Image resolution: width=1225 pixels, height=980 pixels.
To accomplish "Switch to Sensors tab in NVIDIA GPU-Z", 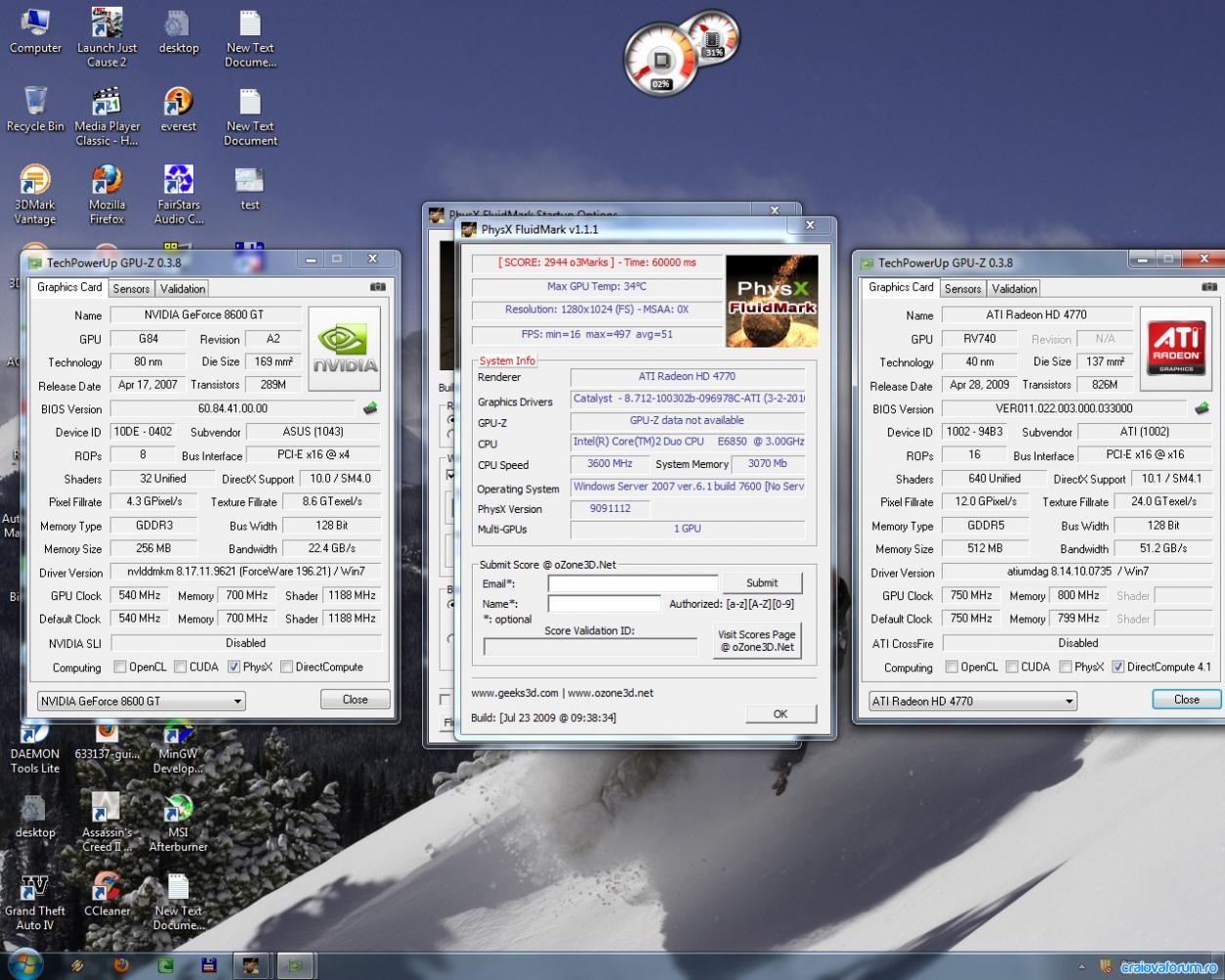I will coord(131,289).
